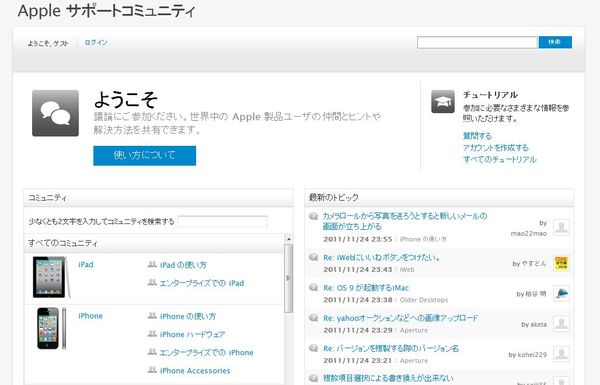Open the iPad の使い方 community
The height and width of the screenshot is (385, 600).
click(x=183, y=265)
